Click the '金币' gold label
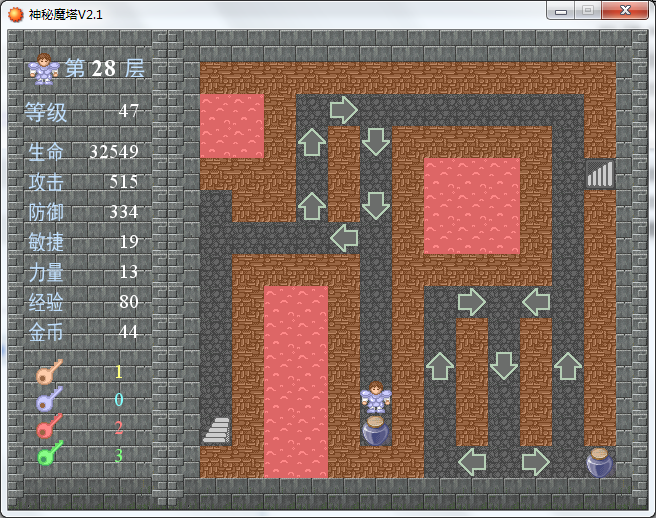This screenshot has height=518, width=656. point(46,332)
